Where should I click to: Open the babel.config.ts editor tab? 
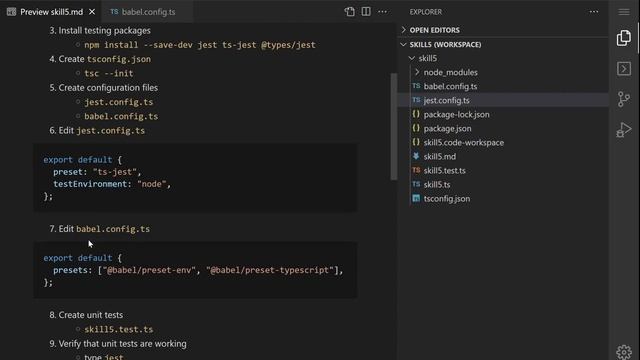click(x=147, y=12)
